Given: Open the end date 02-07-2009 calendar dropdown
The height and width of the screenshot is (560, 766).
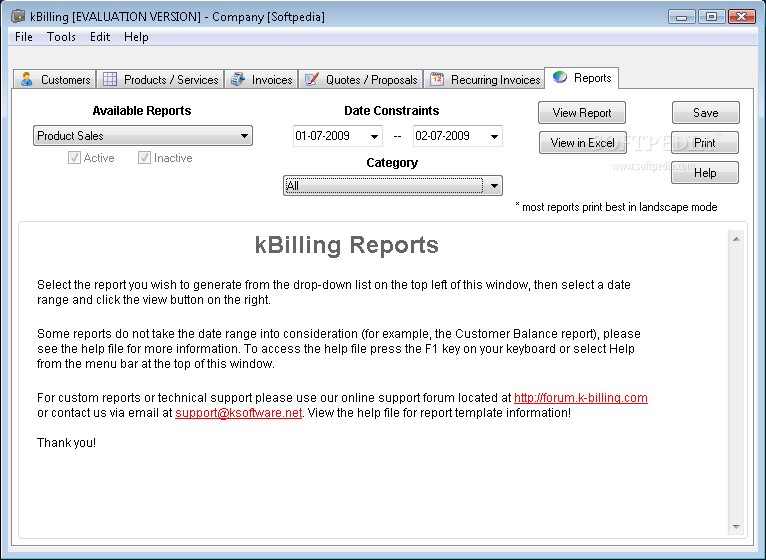Looking at the screenshot, I should click(494, 136).
